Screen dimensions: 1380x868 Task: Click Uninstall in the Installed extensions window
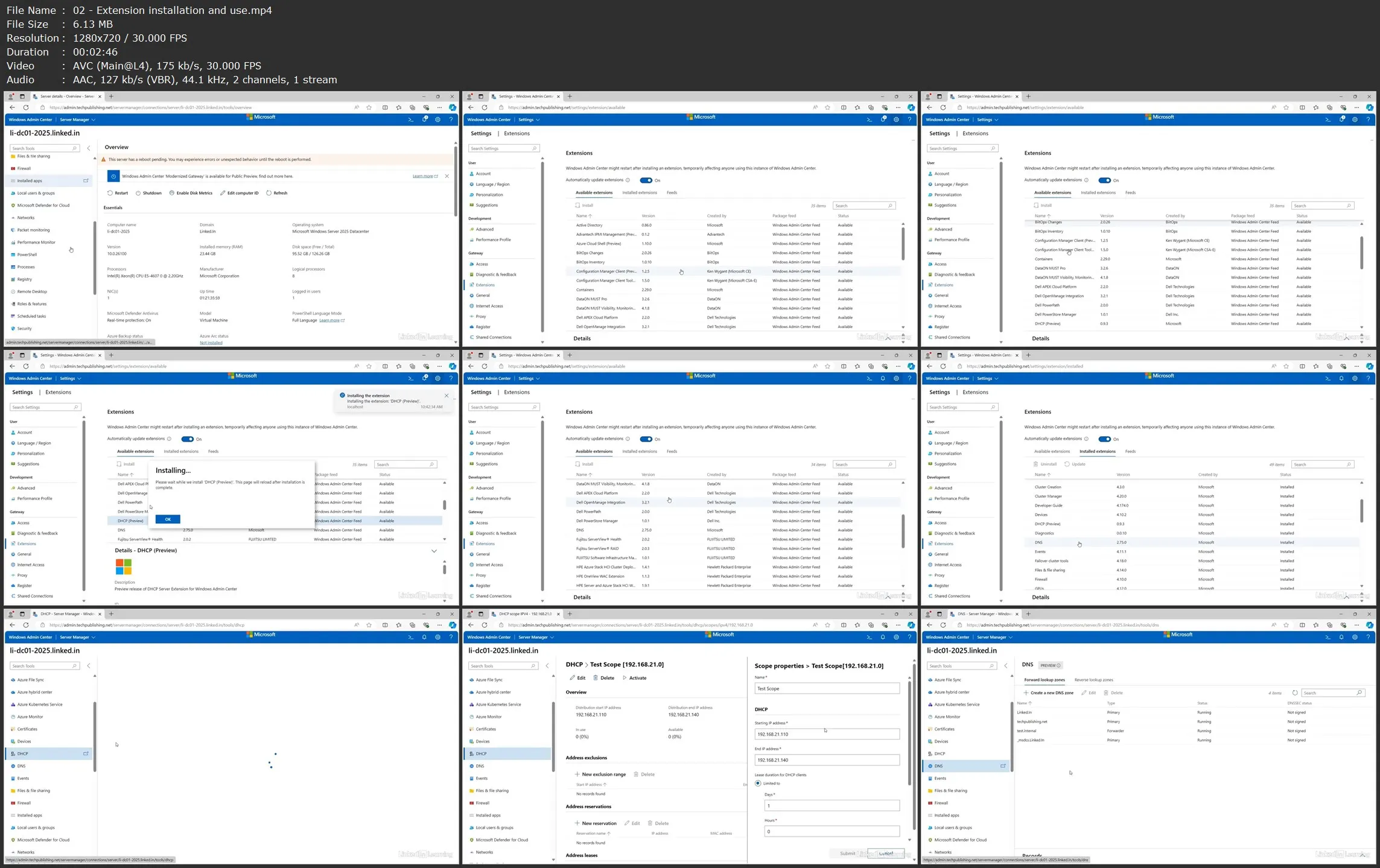tap(1046, 464)
